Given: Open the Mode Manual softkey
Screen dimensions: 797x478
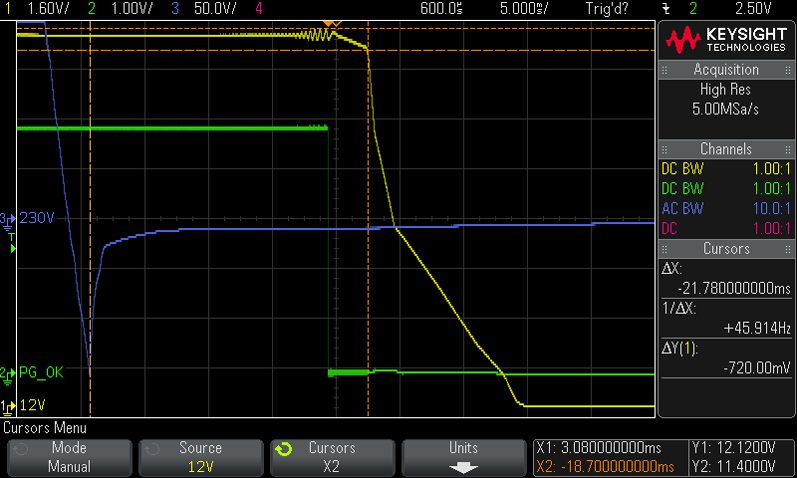Looking at the screenshot, I should click(x=70, y=458).
